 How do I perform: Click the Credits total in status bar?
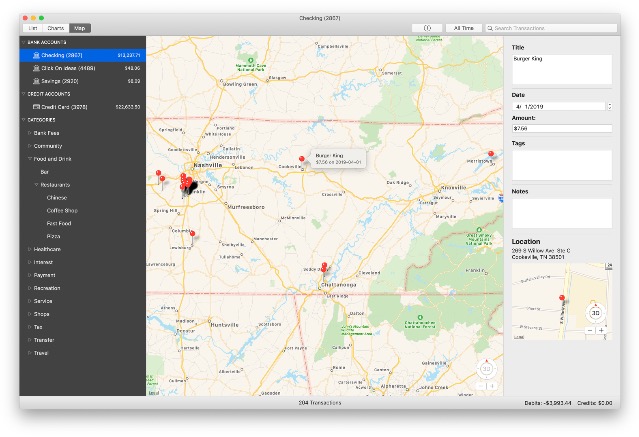point(595,403)
